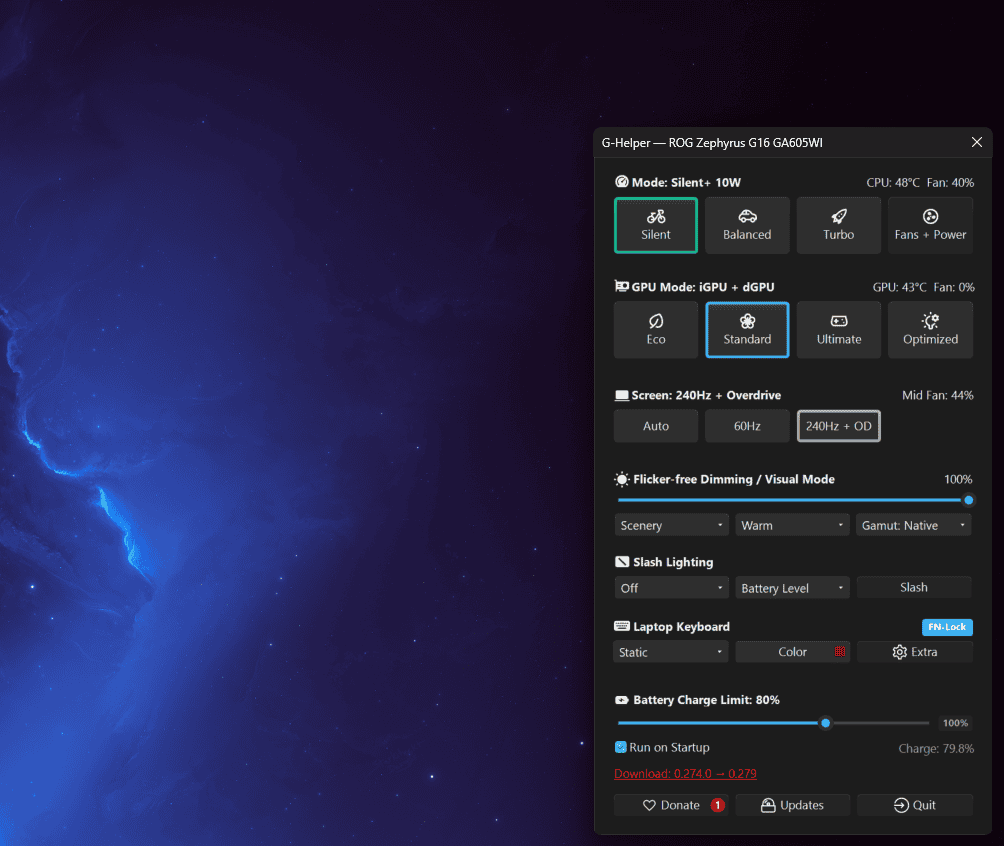Click the Slash Lighting section icon

(622, 562)
